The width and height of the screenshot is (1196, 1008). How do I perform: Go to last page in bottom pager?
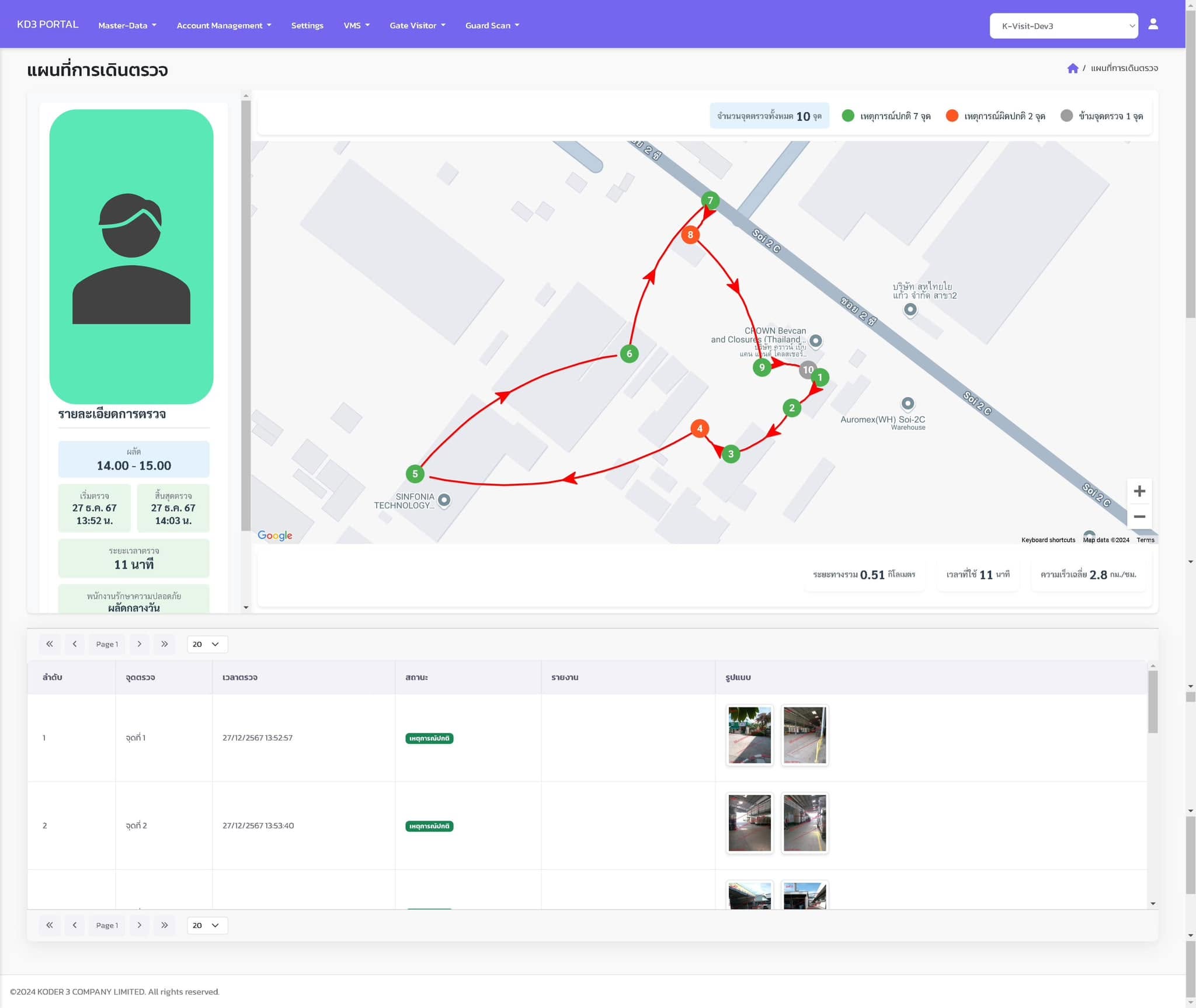(165, 925)
